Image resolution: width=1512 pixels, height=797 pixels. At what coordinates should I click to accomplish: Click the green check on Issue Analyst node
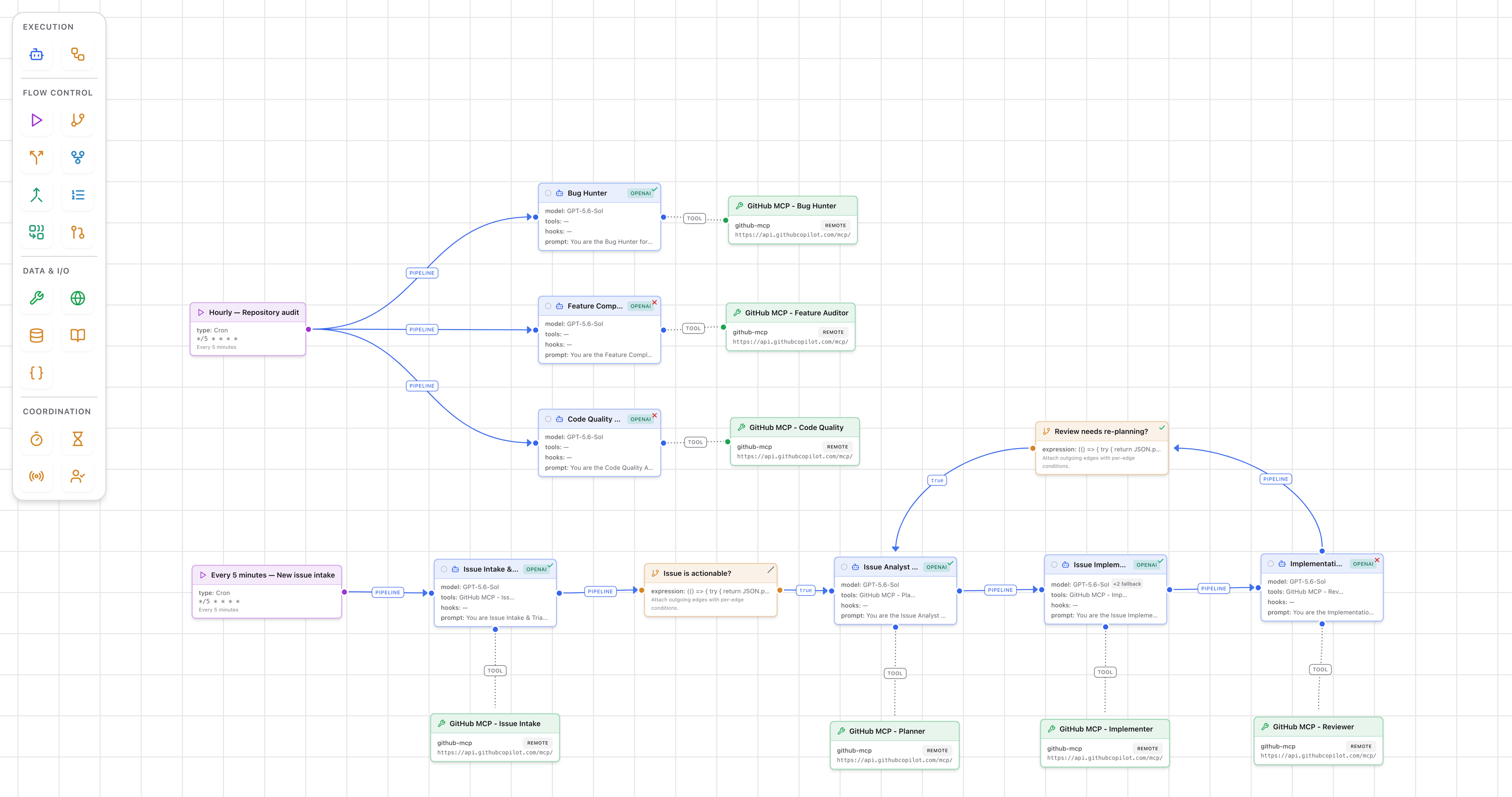point(950,563)
